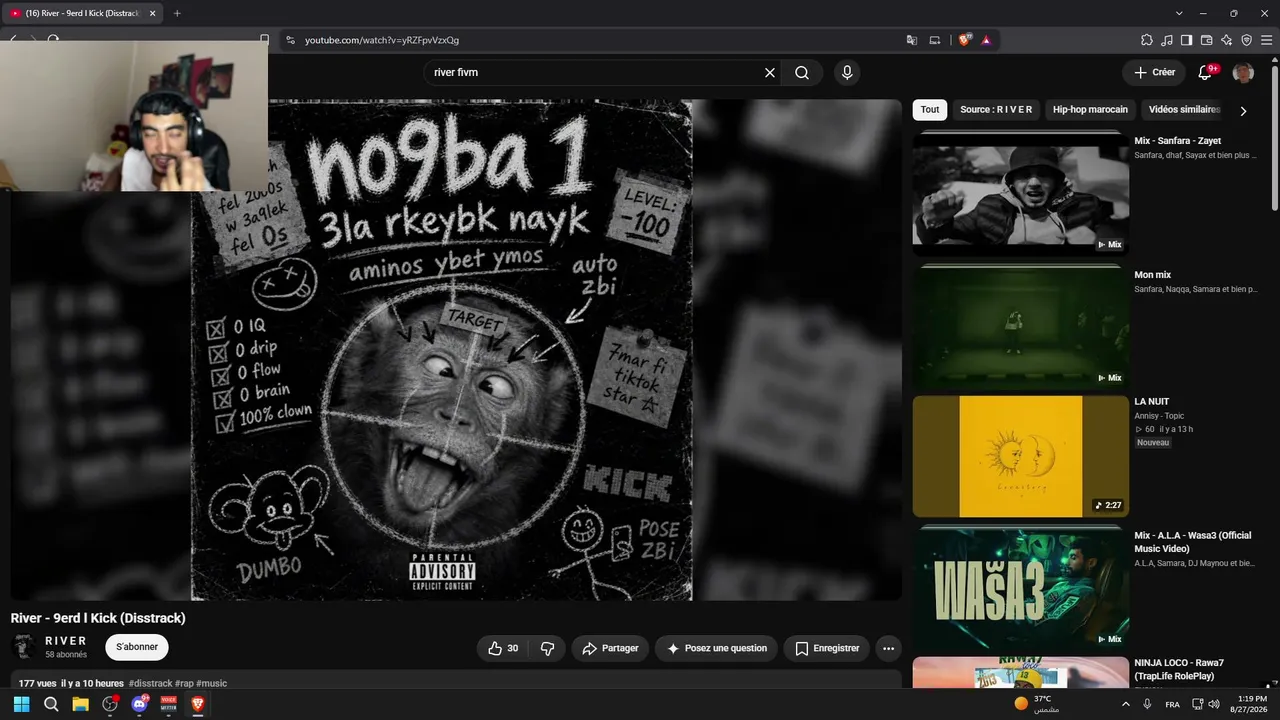Open more actions three-dot menu

(x=888, y=648)
